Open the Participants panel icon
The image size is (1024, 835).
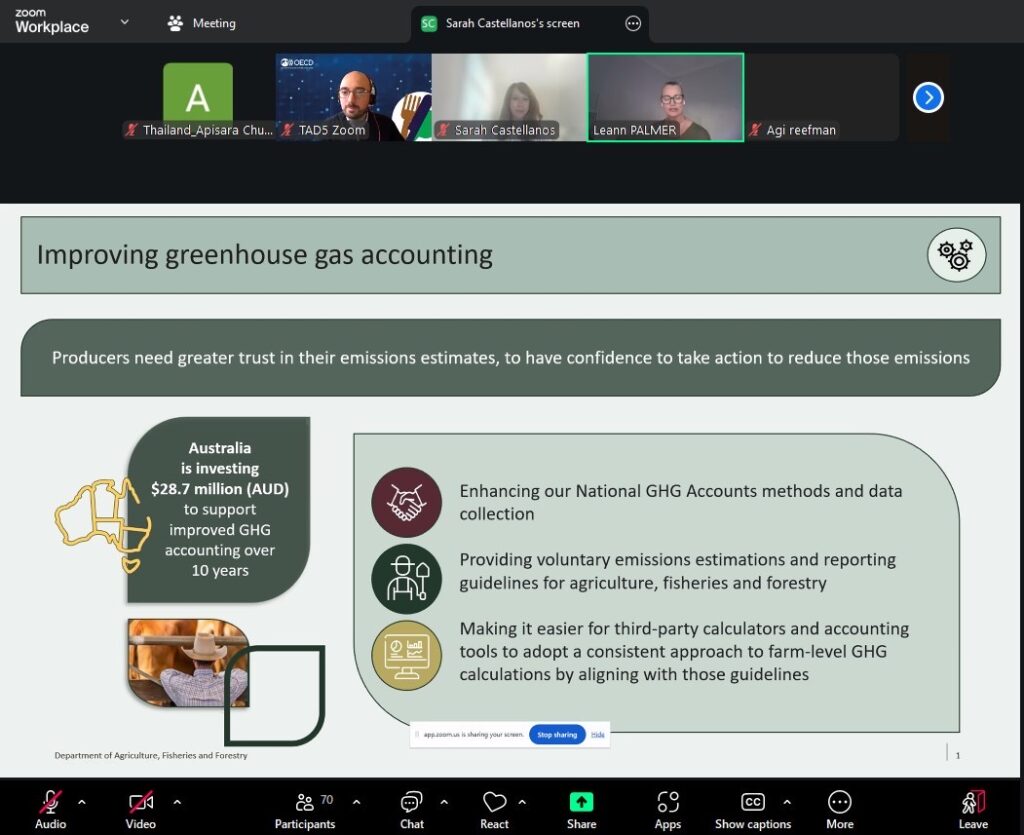coord(305,803)
